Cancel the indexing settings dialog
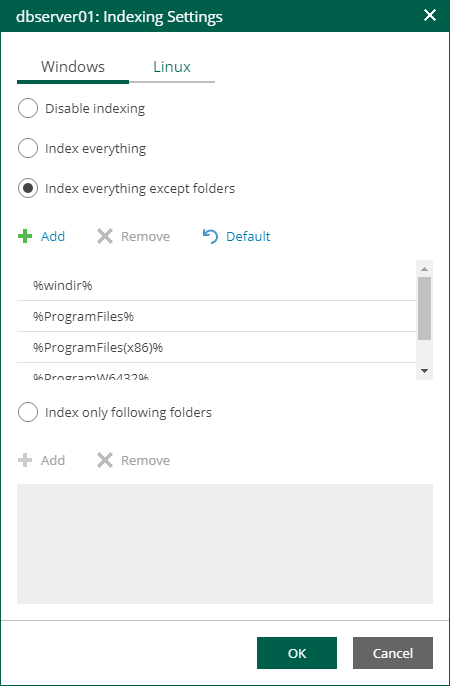This screenshot has width=450, height=686. (393, 653)
